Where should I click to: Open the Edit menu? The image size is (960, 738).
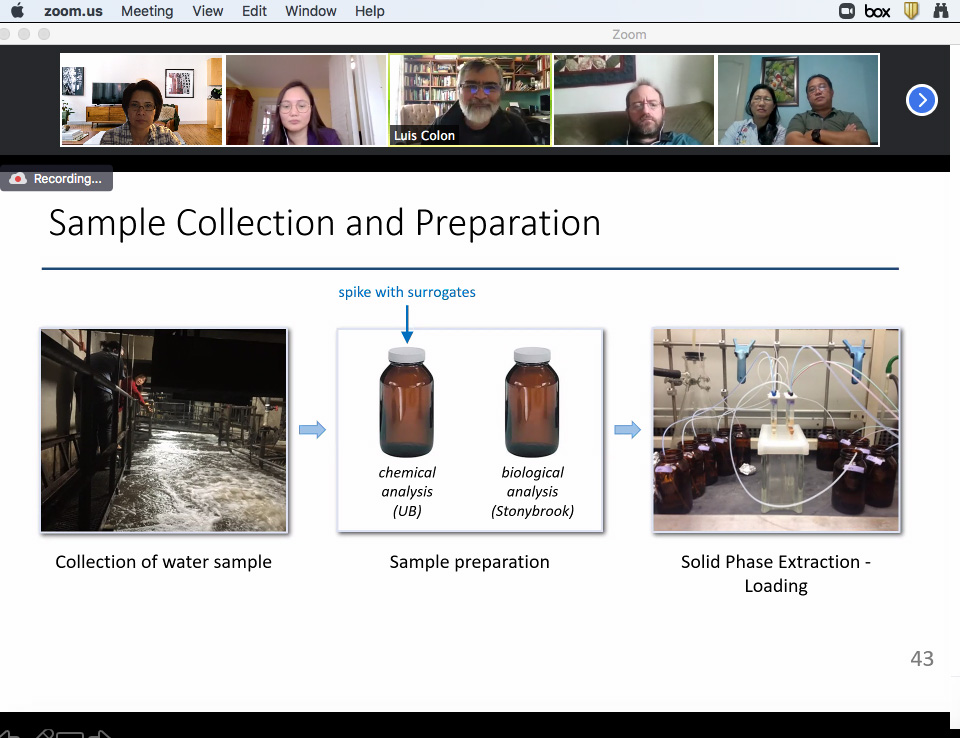(x=255, y=11)
